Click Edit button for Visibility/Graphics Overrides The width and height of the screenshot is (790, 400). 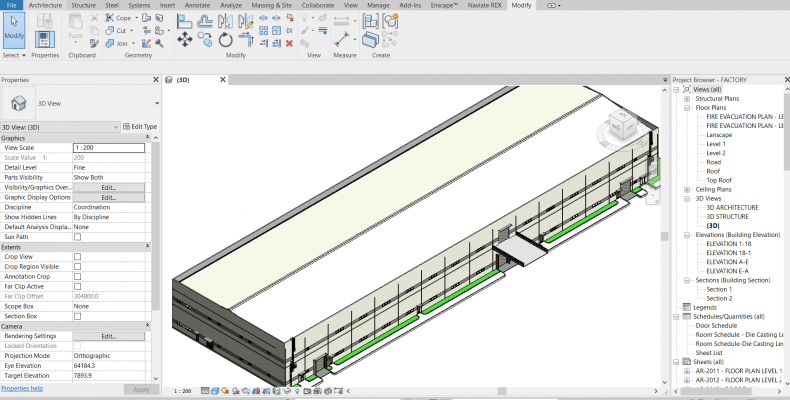pos(109,187)
